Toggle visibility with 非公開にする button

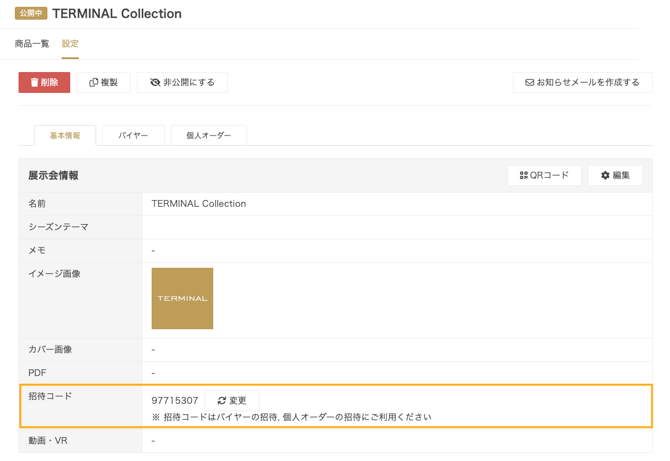[182, 82]
